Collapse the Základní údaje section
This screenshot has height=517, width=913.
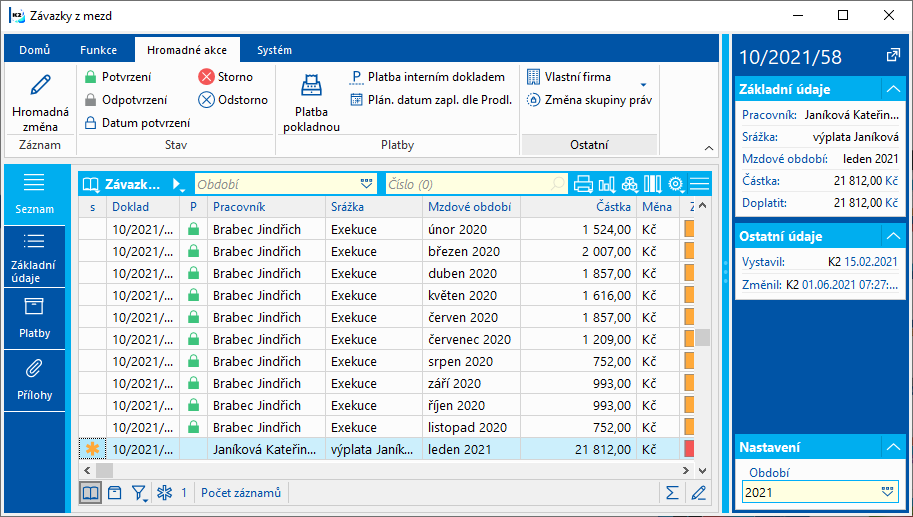click(x=893, y=89)
